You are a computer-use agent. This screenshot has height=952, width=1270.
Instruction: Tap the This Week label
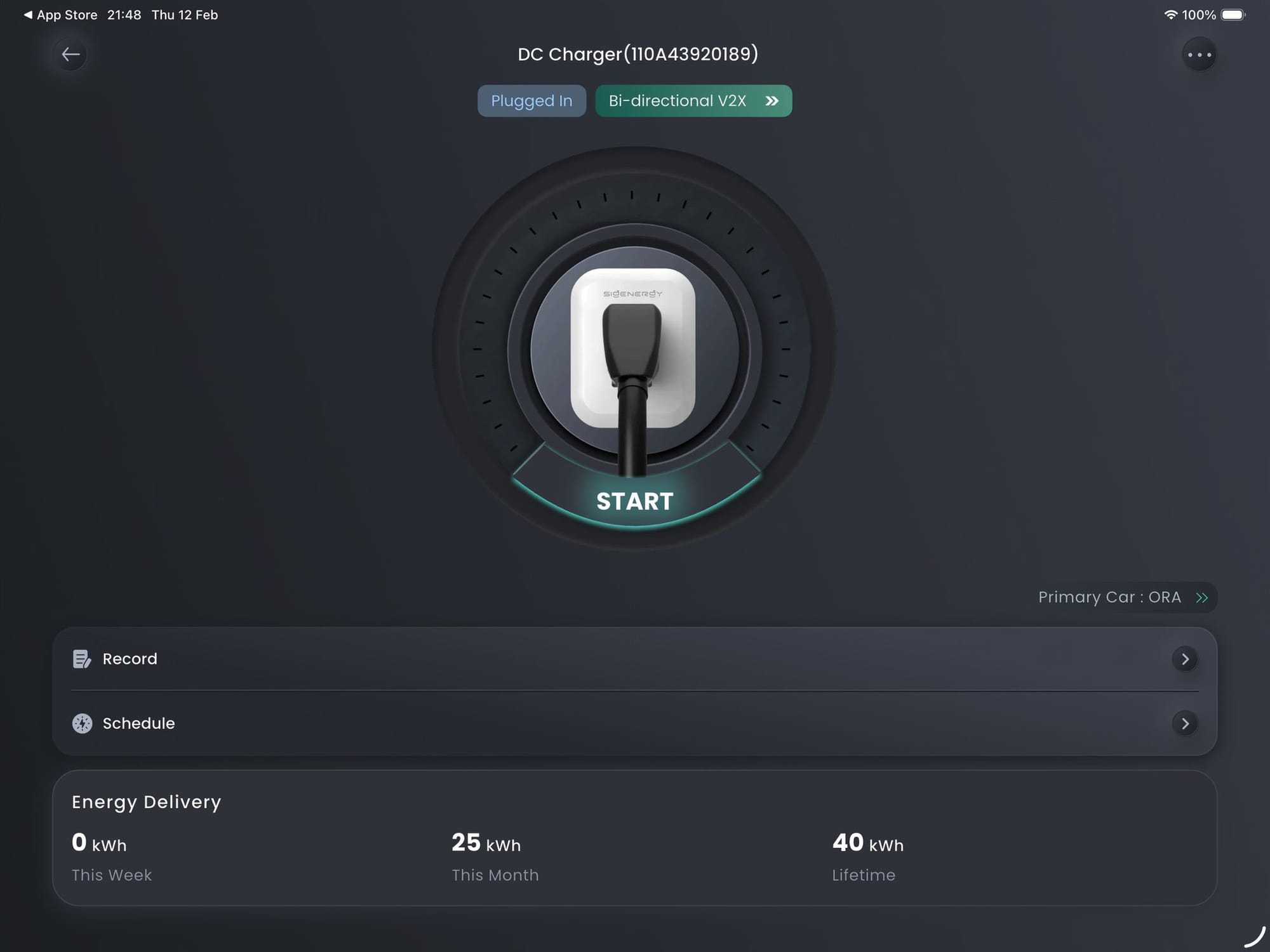coord(112,875)
